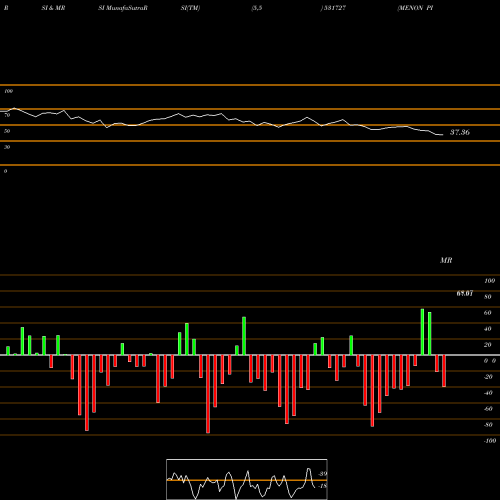
Task: Click the 'SI & MR' header label
Action: tap(53, 8)
